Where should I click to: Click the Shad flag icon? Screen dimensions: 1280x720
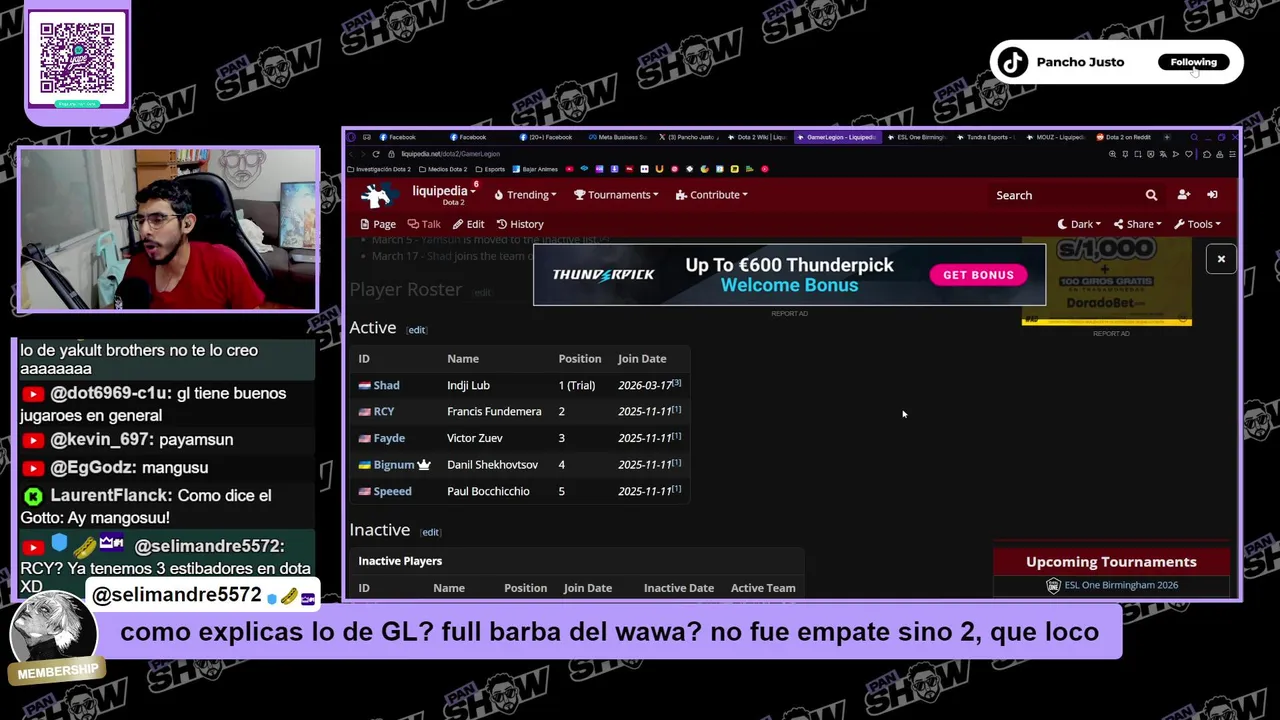pyautogui.click(x=365, y=385)
